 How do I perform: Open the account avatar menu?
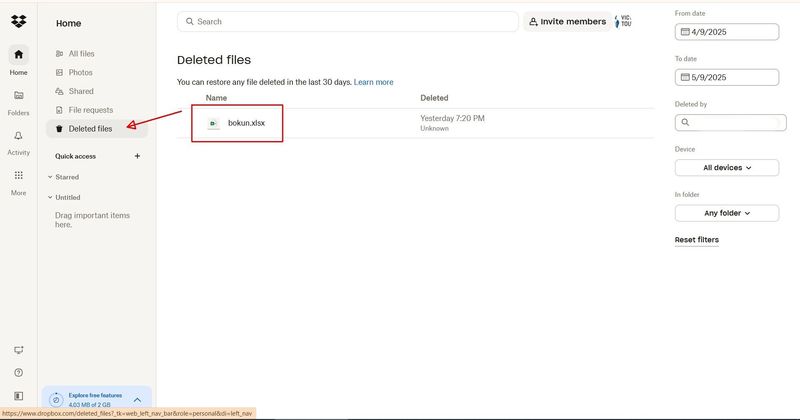[623, 21]
